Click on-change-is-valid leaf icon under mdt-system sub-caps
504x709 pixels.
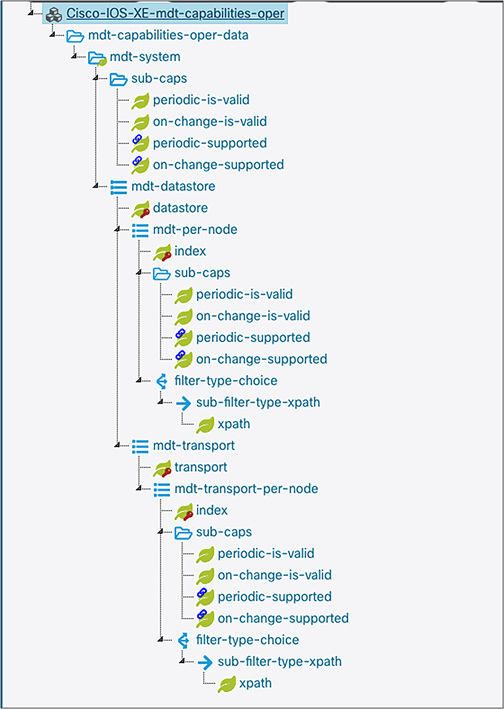pyautogui.click(x=141, y=122)
